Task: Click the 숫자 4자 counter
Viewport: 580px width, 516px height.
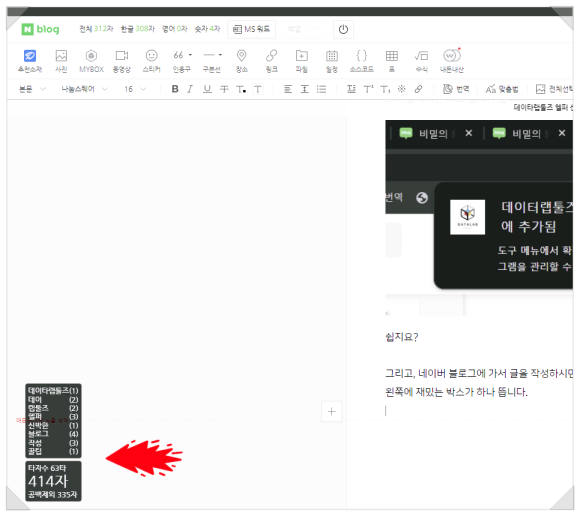Action: [x=207, y=29]
